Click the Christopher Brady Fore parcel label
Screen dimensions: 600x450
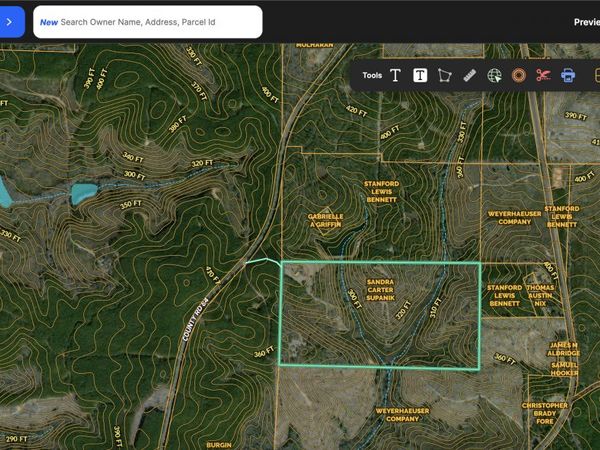545,413
